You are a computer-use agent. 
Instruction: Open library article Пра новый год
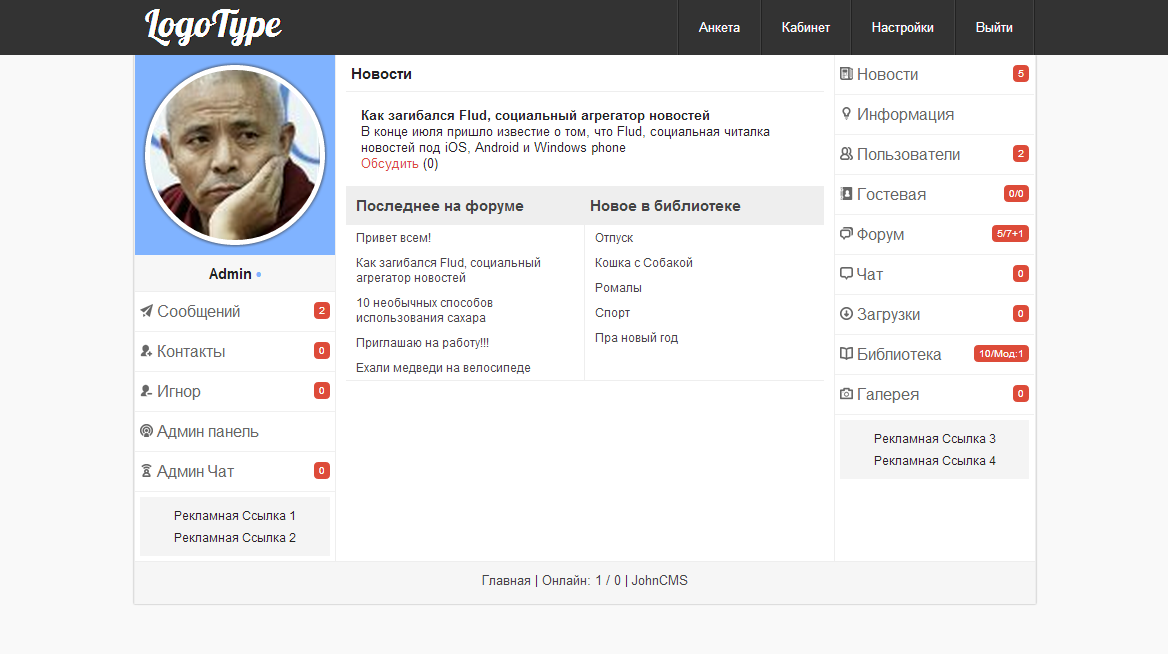tap(636, 337)
